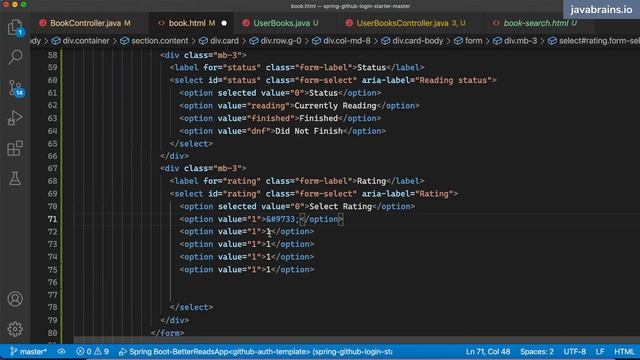Change end of line via LF

600,351
